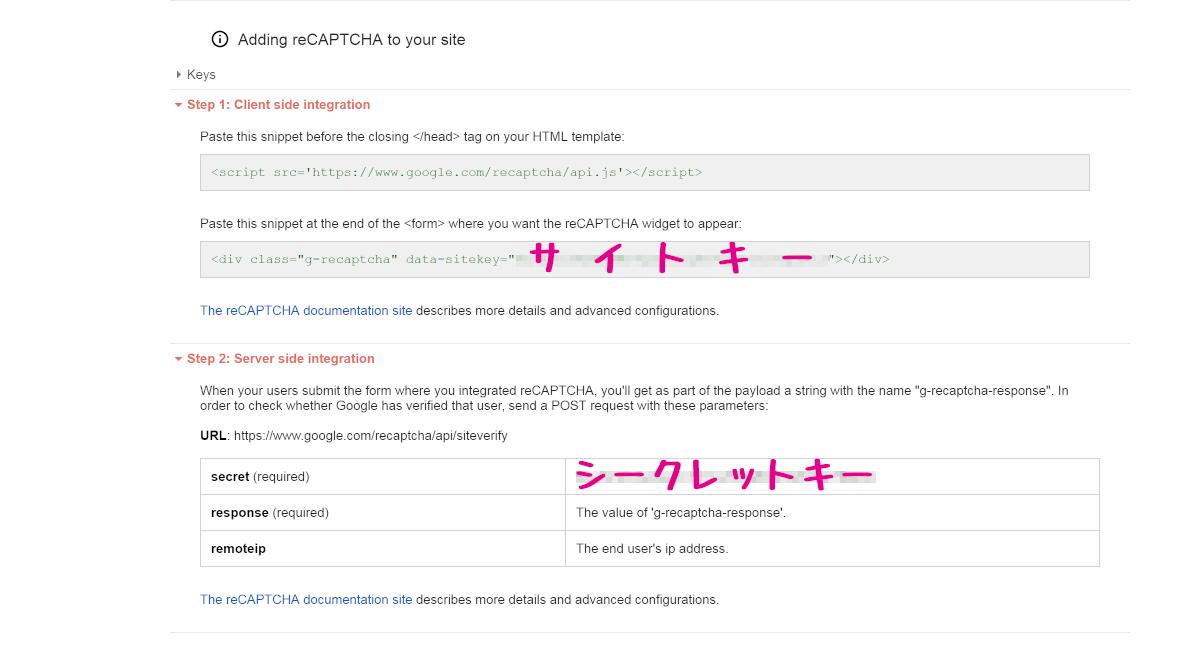Screen dimensions: 1200x669
Task: Open the bottom reCAPTCHA documentation site link
Action: pyautogui.click(x=306, y=600)
